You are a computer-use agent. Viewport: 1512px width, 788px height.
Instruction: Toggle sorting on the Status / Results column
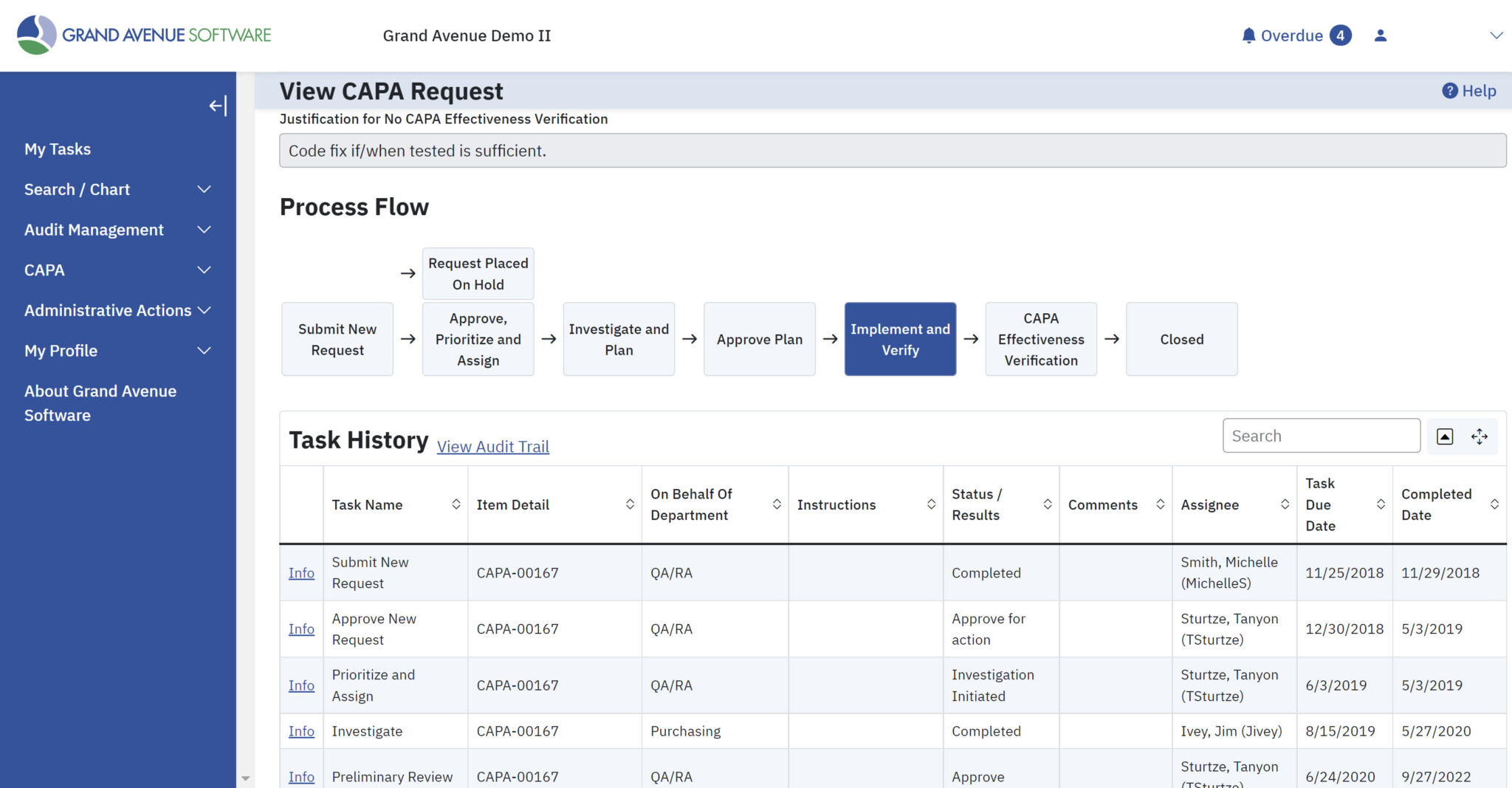coord(1048,504)
